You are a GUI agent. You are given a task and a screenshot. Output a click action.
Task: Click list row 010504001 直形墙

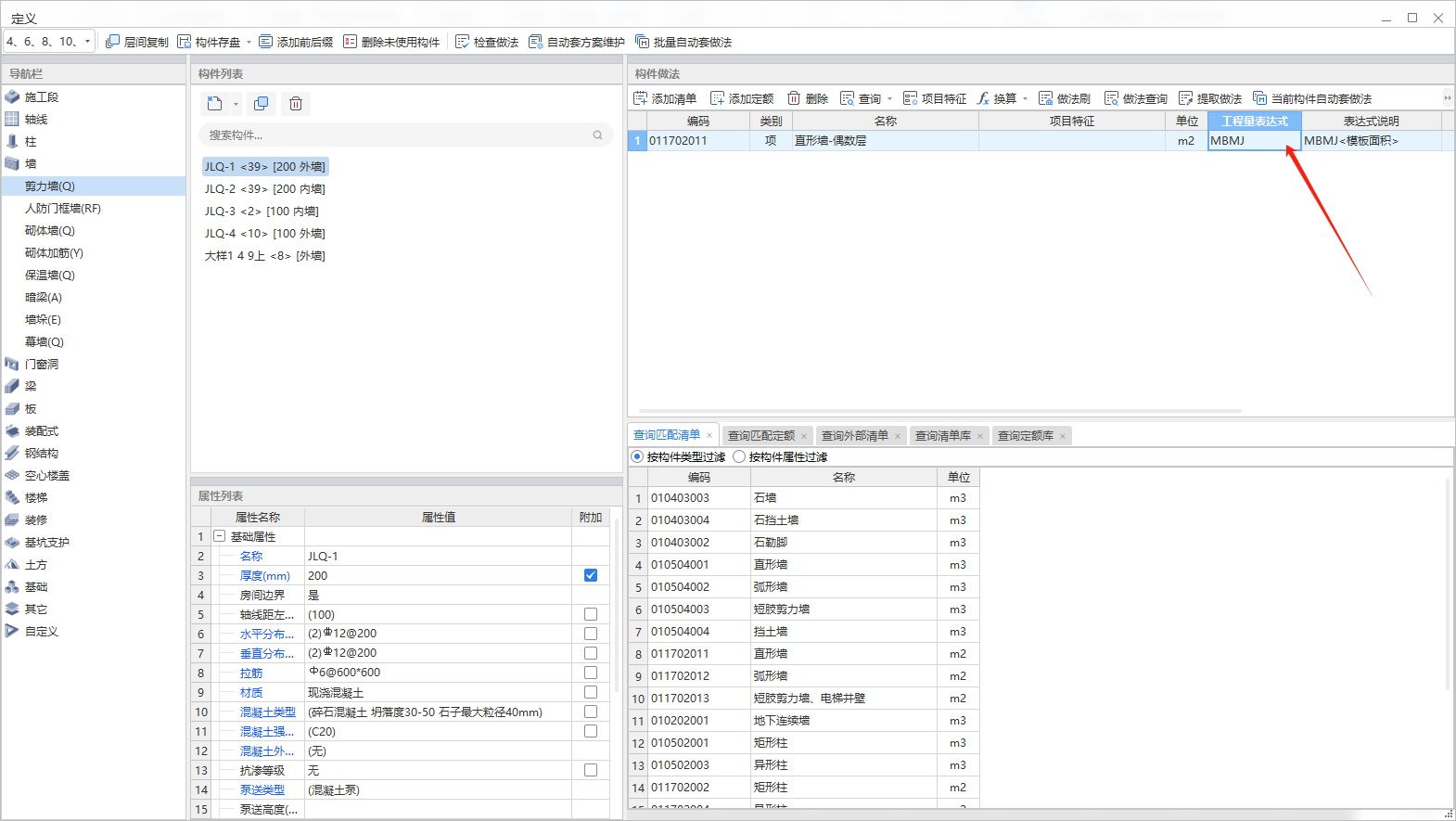click(x=805, y=564)
